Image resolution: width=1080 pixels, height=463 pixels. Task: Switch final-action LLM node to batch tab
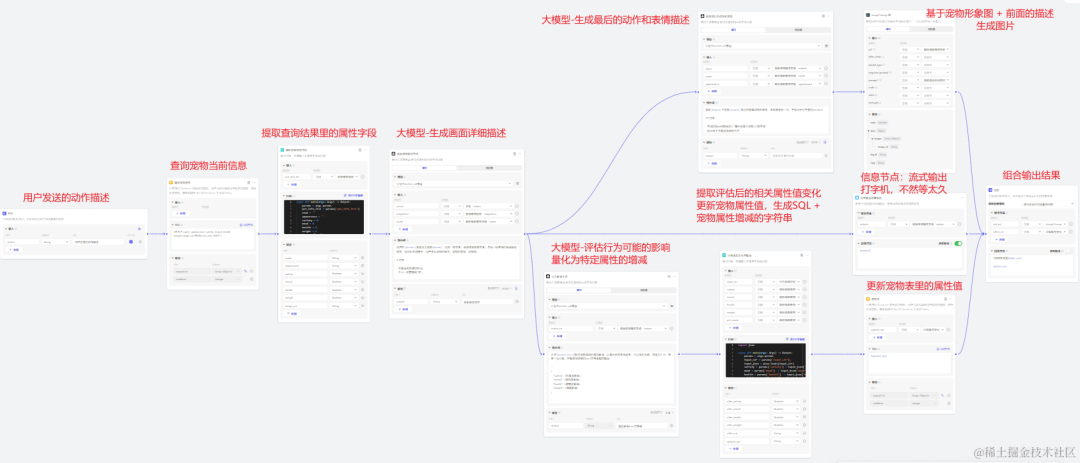[798, 30]
